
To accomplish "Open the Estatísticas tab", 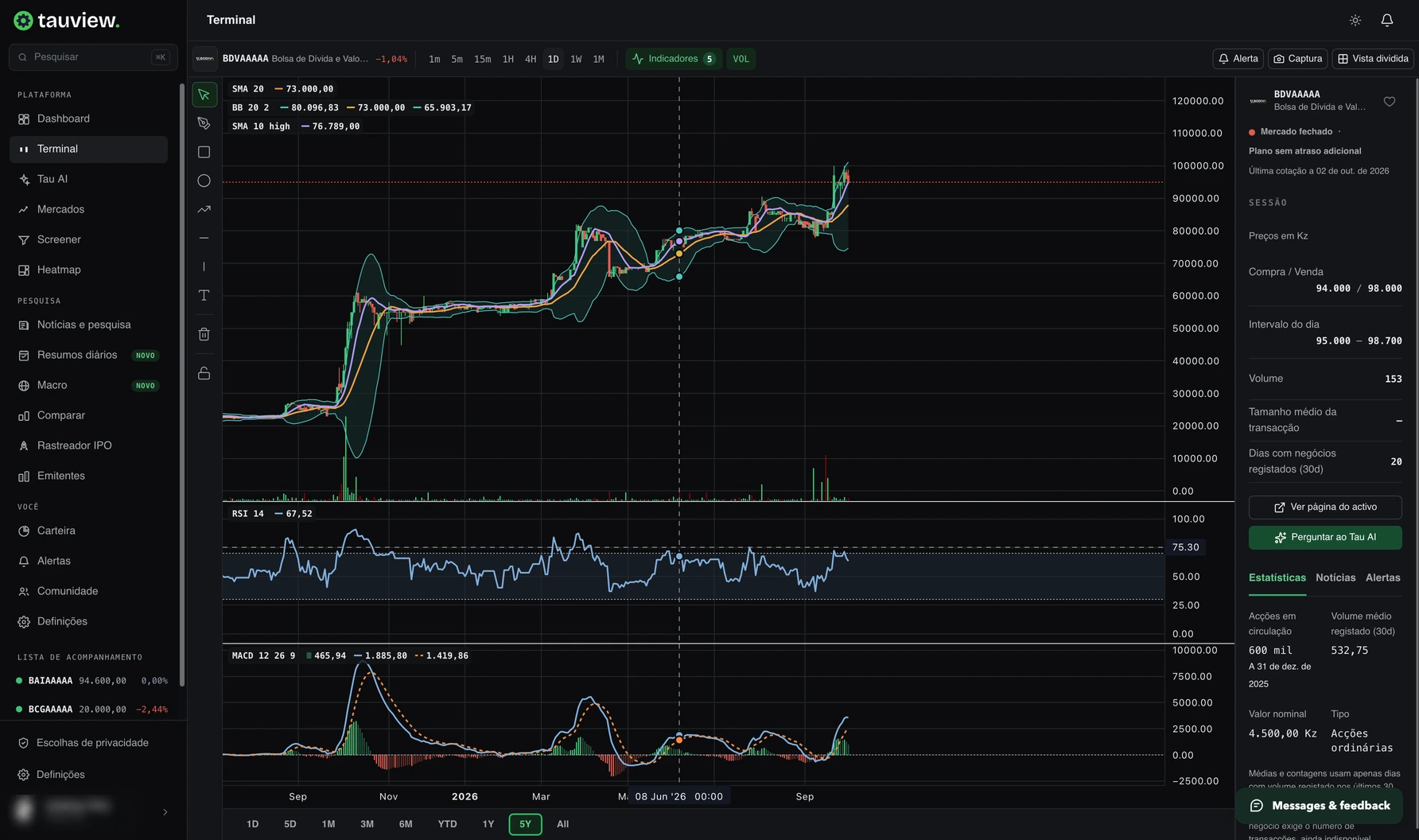I will (x=1277, y=577).
